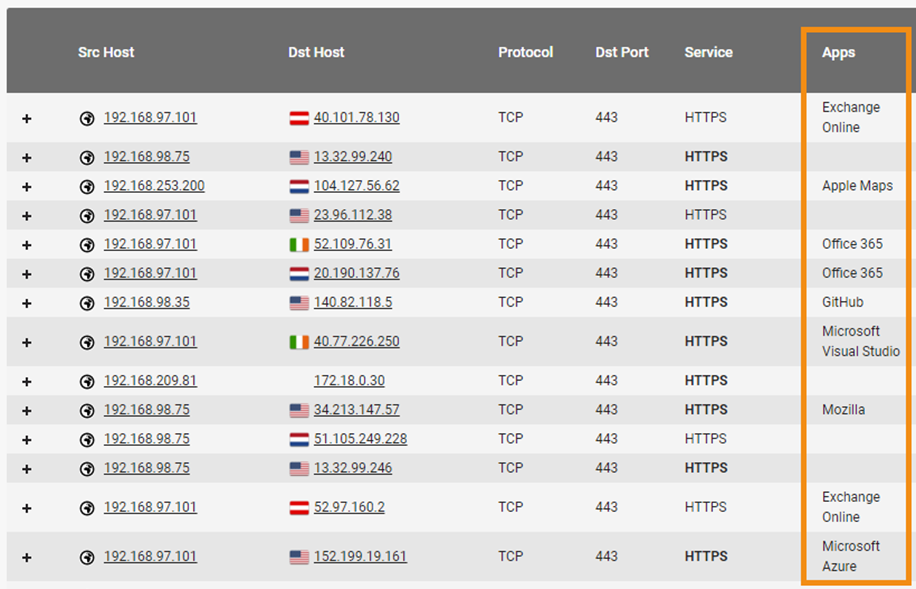Open source host link 192.168.253.200
Viewport: 916px width, 589px height.
tap(154, 186)
